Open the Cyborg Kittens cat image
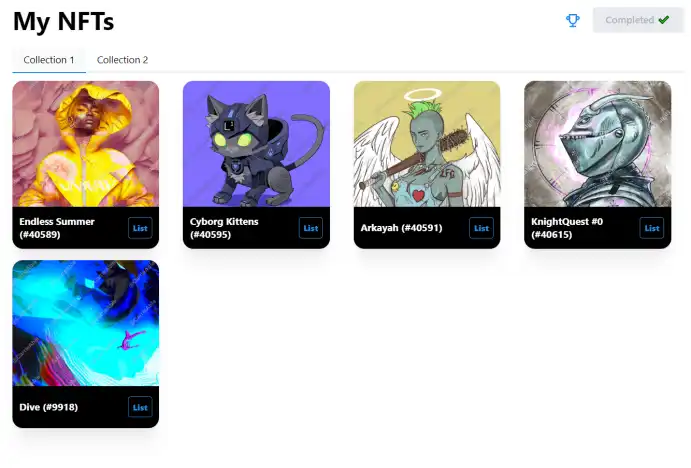691x468 pixels. [x=256, y=144]
